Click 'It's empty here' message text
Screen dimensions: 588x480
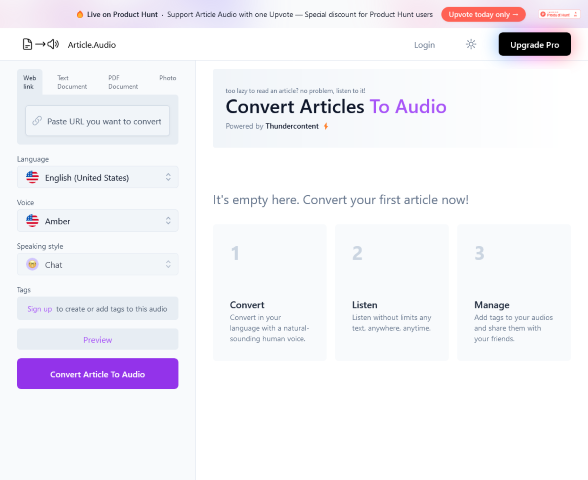tap(340, 200)
